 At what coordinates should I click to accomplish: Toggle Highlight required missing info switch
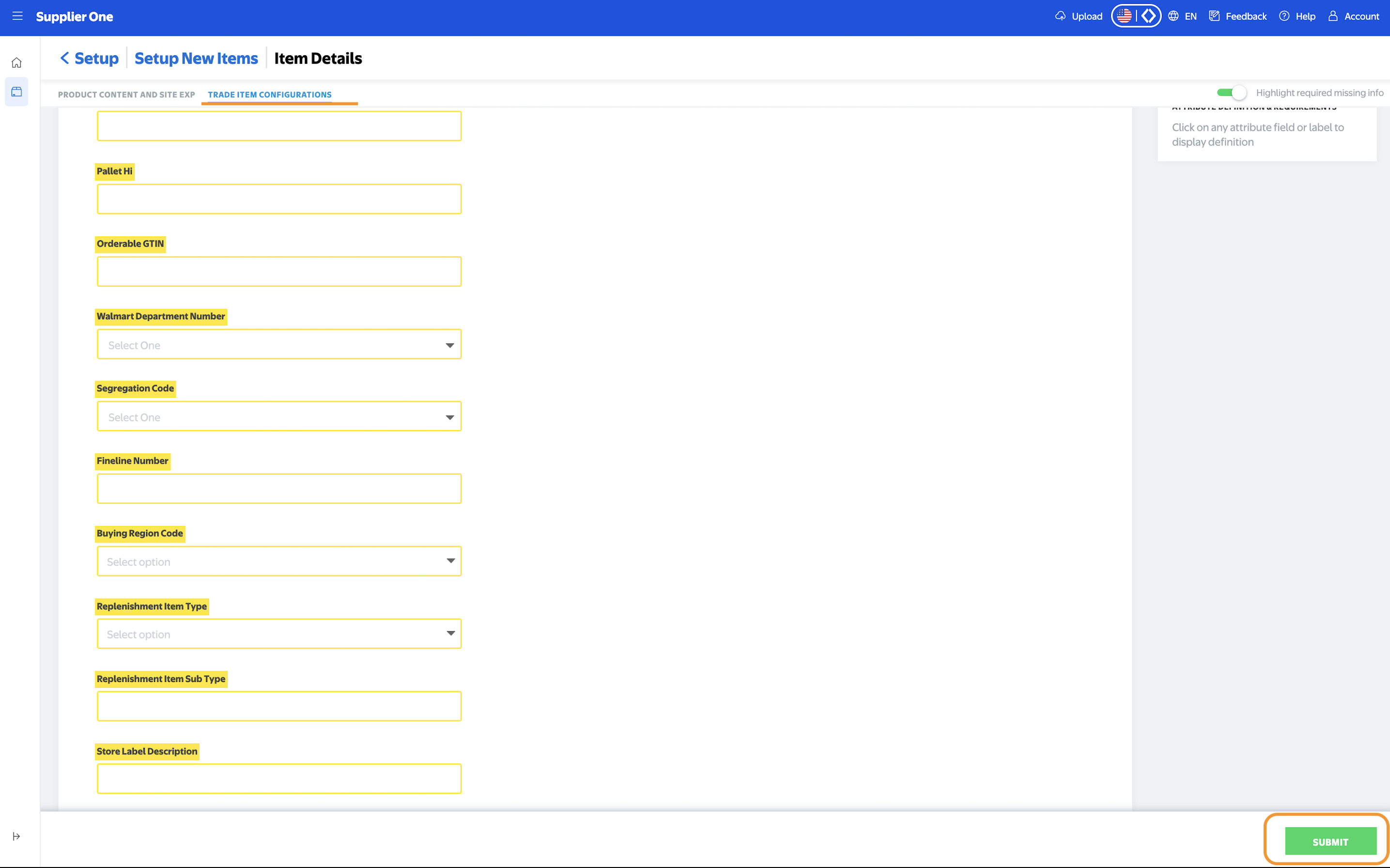tap(1232, 93)
